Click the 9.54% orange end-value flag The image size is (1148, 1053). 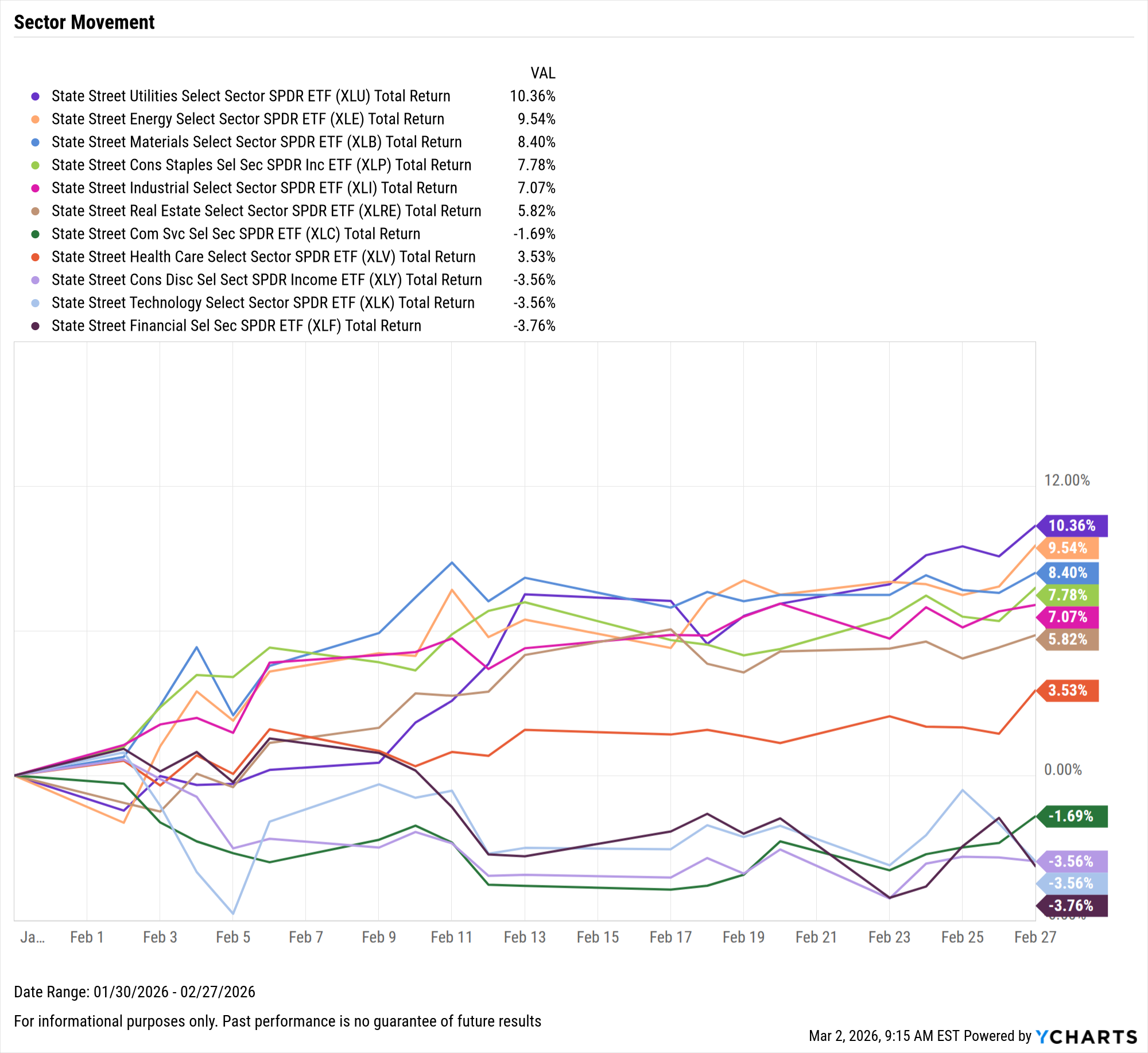[1068, 548]
